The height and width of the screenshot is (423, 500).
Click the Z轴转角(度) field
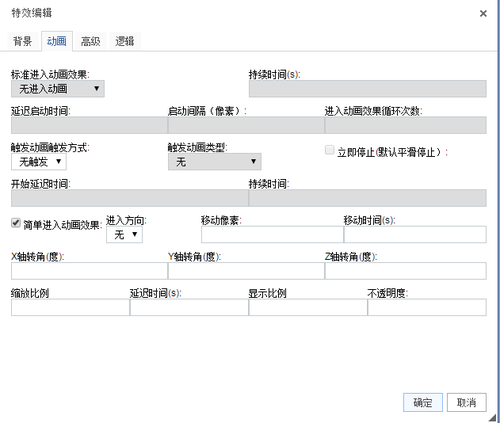click(x=406, y=271)
